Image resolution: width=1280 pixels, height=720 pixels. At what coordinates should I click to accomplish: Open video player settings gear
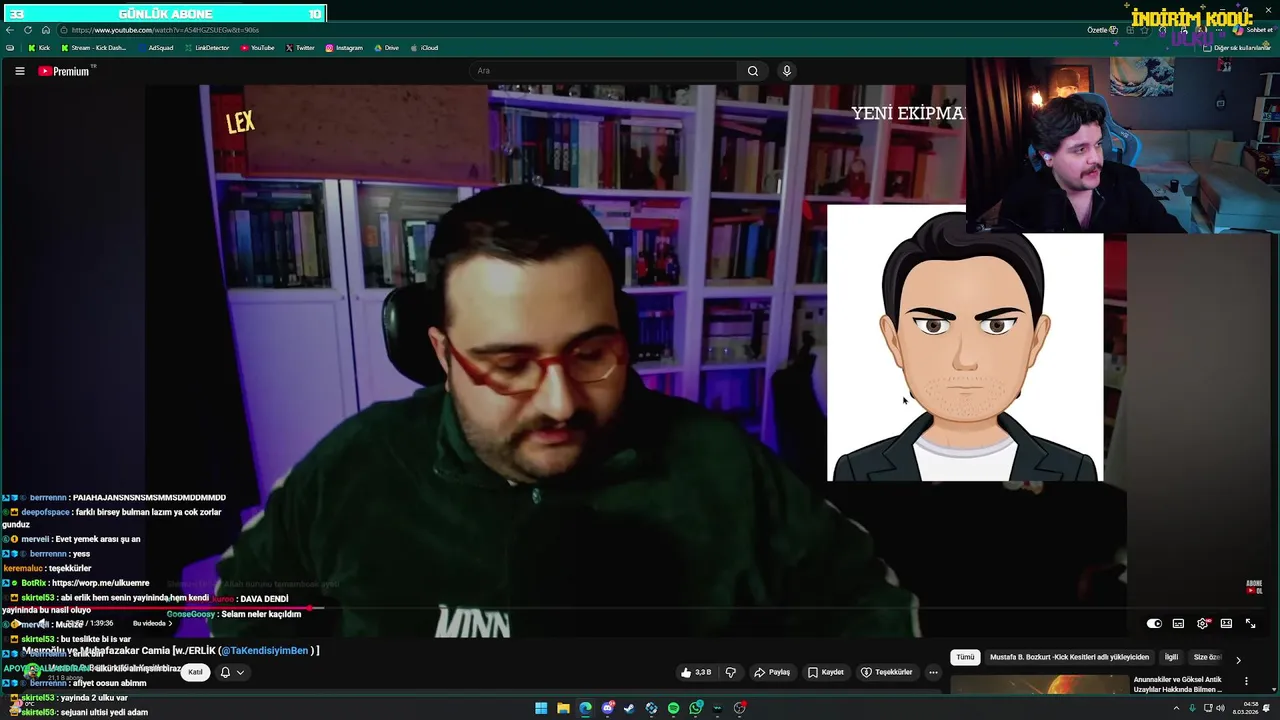tap(1202, 623)
